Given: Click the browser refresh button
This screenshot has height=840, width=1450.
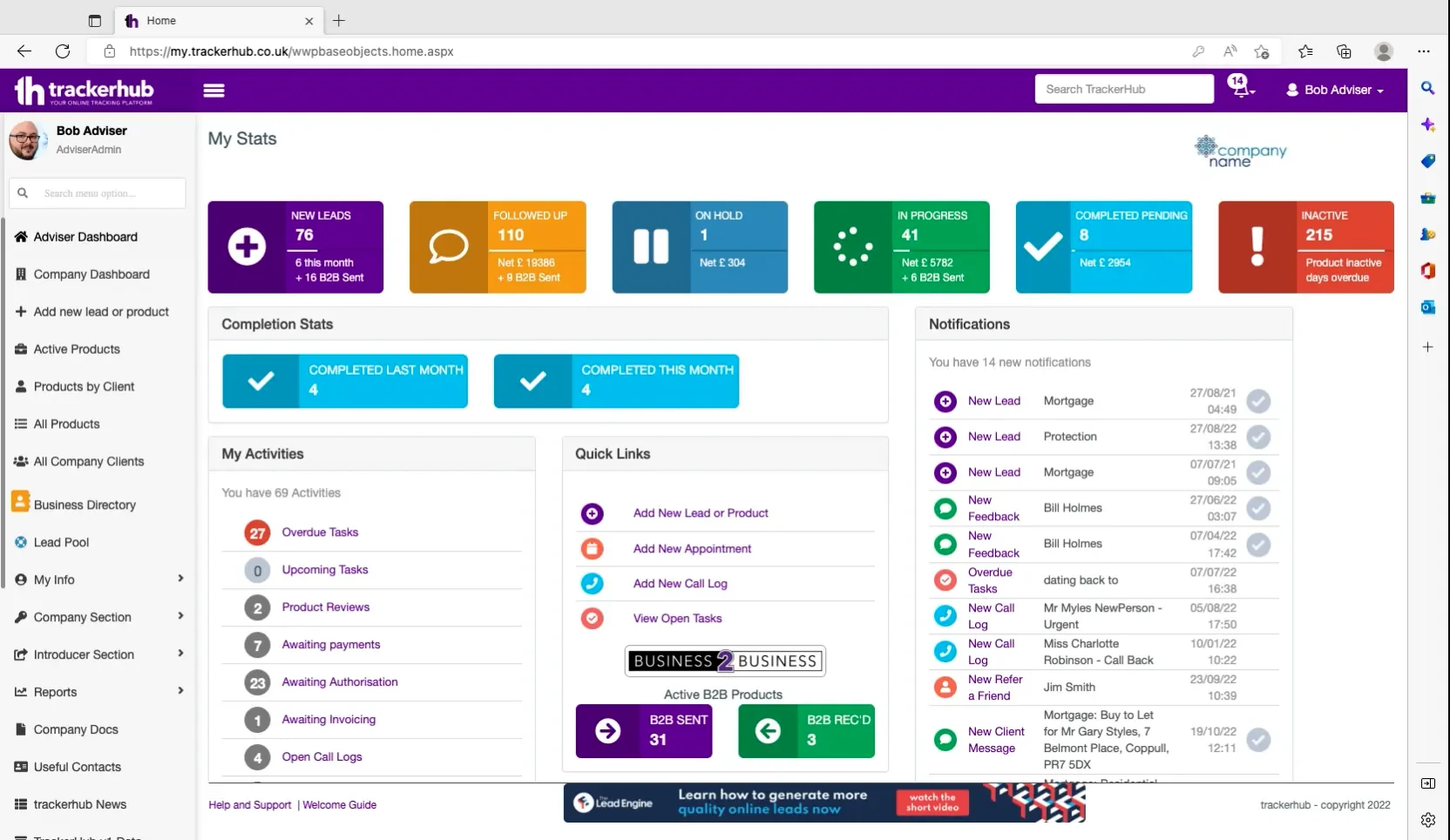Looking at the screenshot, I should coord(63,51).
